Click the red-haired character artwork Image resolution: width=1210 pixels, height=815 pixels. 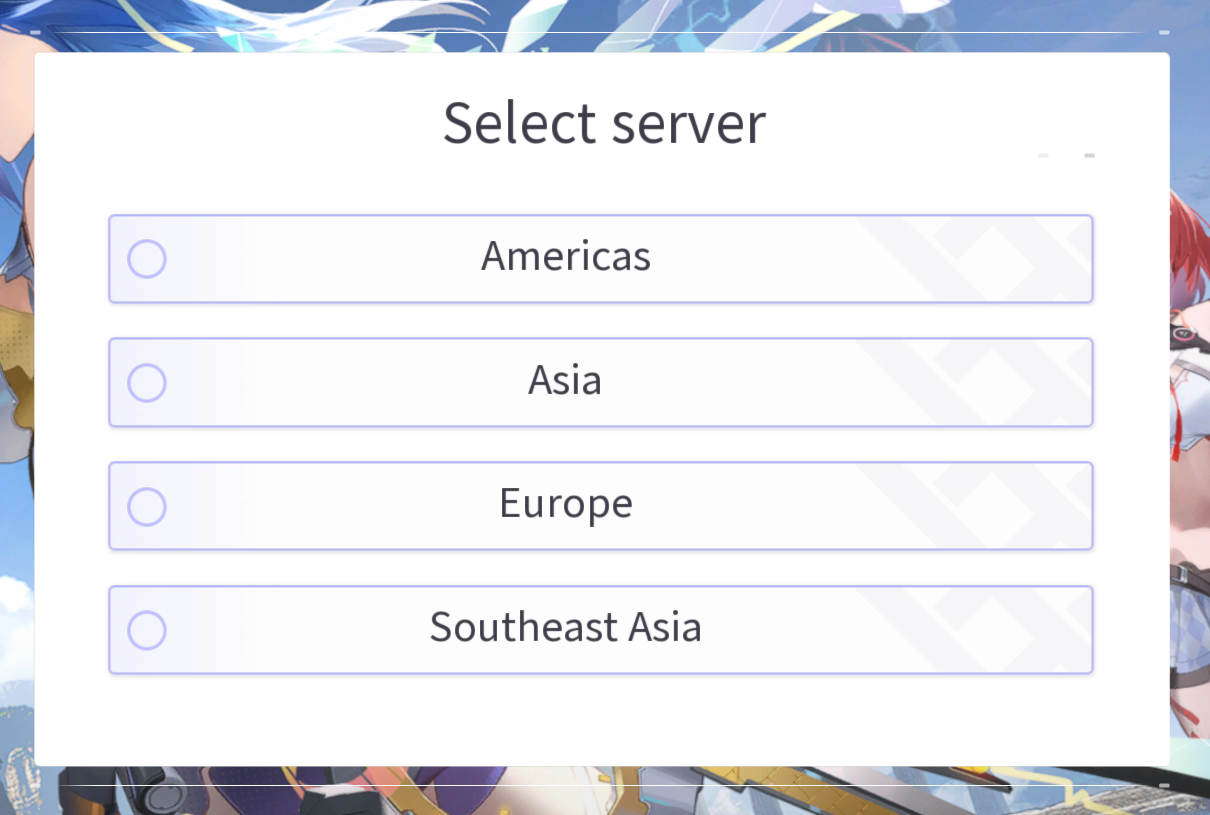click(x=1190, y=300)
